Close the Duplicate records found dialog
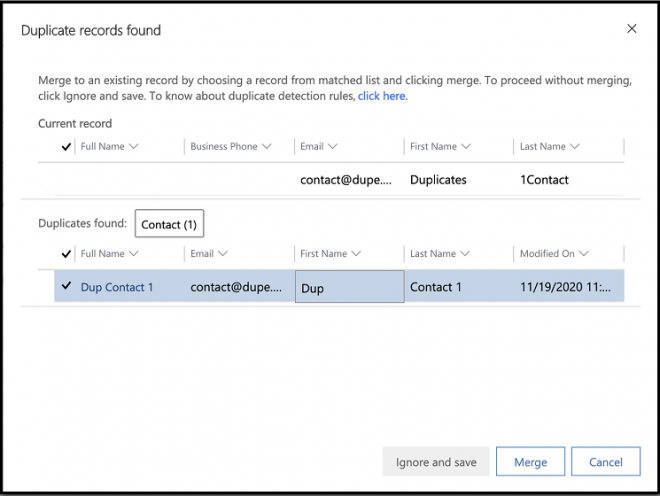660x496 pixels. click(x=631, y=29)
